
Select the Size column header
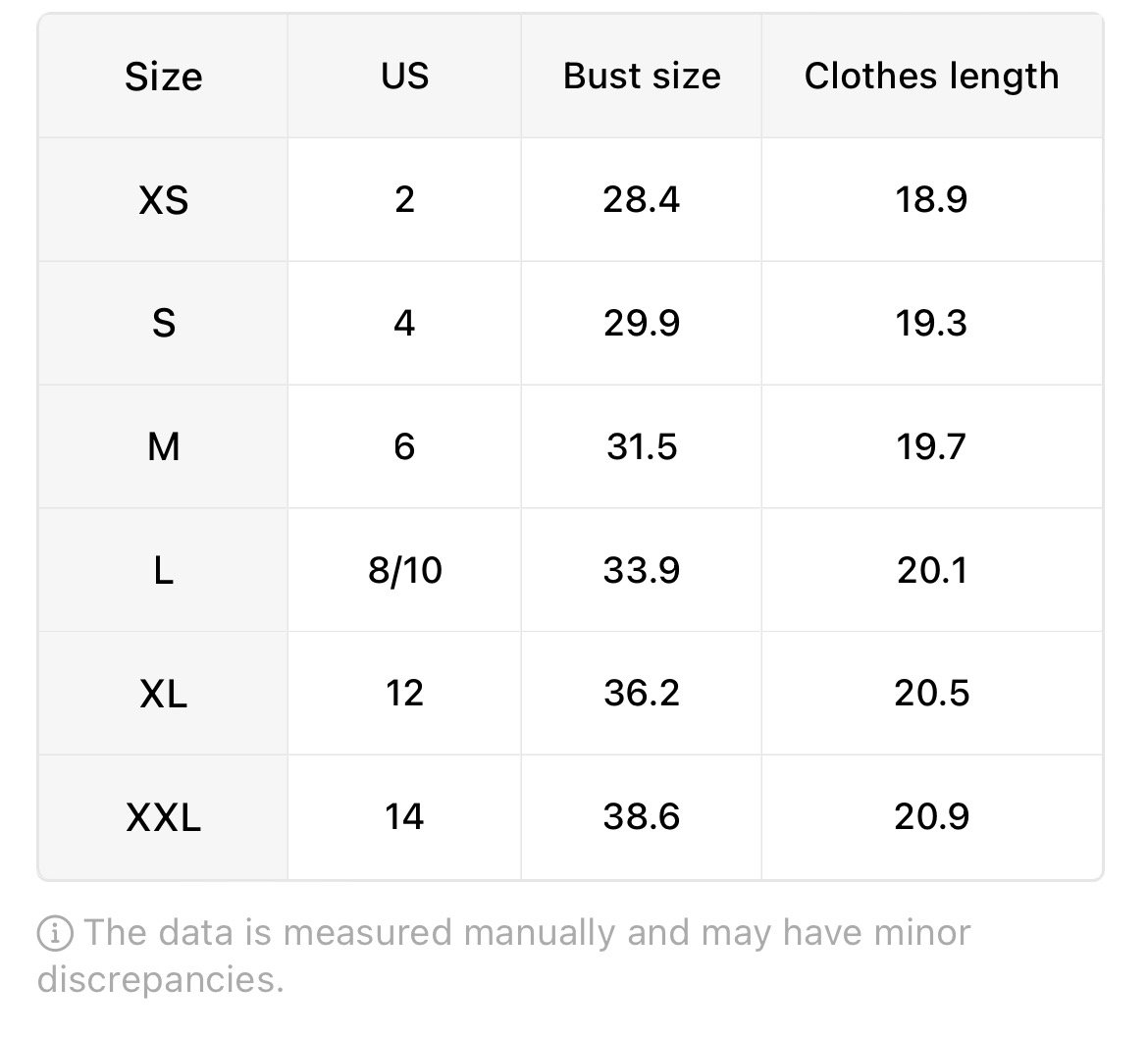point(163,77)
